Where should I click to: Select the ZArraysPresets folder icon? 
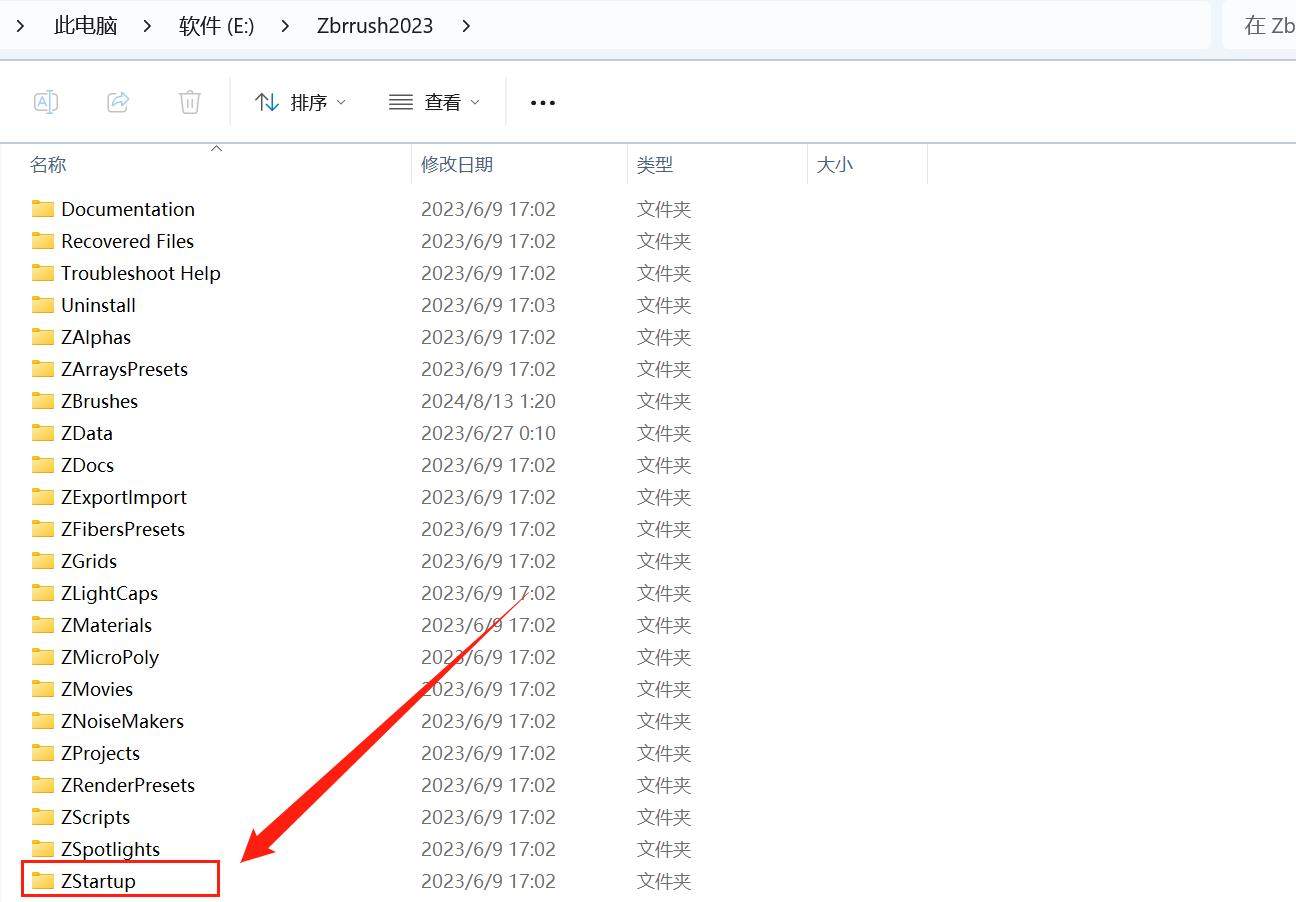(x=43, y=369)
